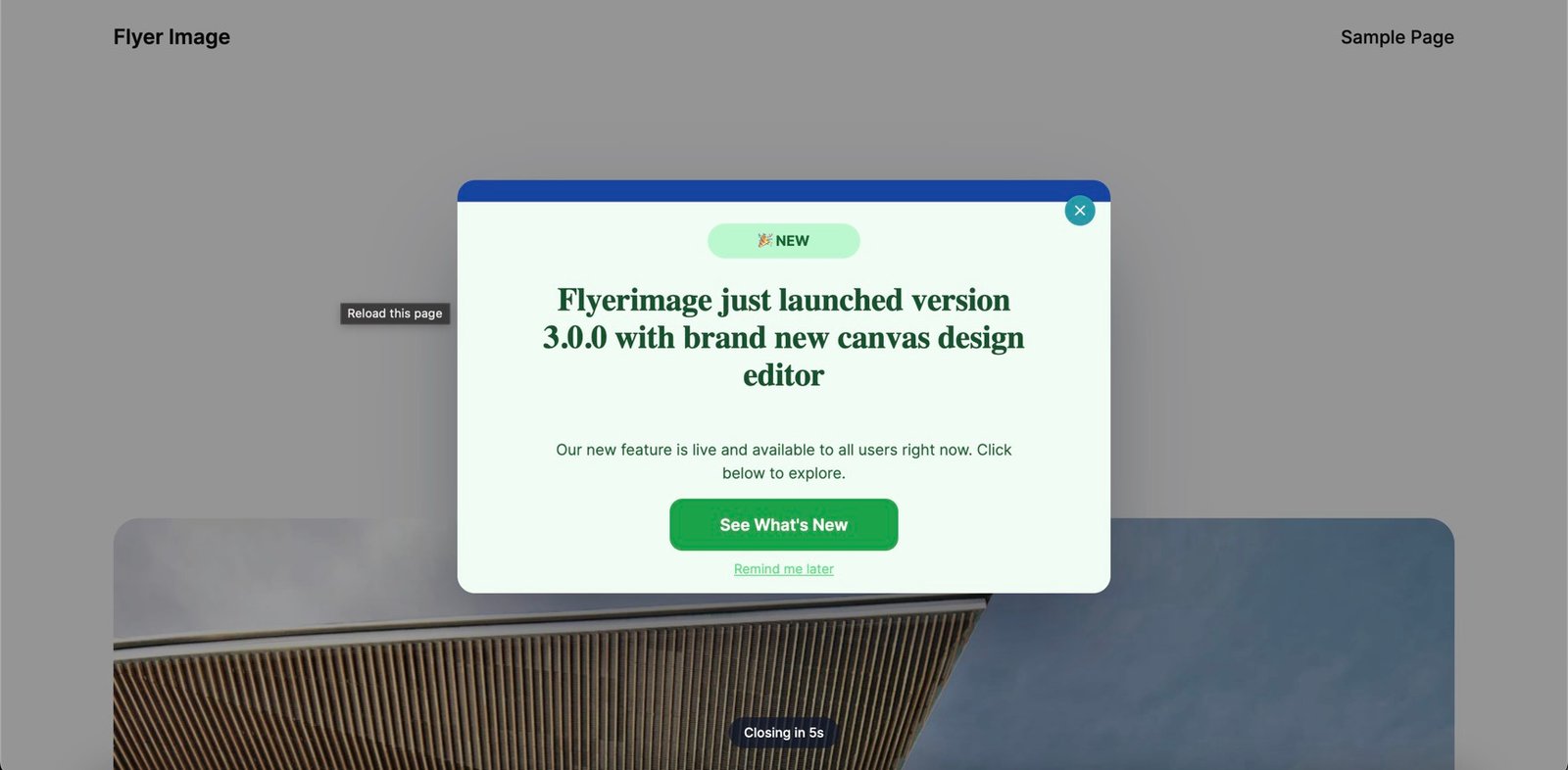The image size is (1568, 770).
Task: Click the See What's New button
Action: 784,525
